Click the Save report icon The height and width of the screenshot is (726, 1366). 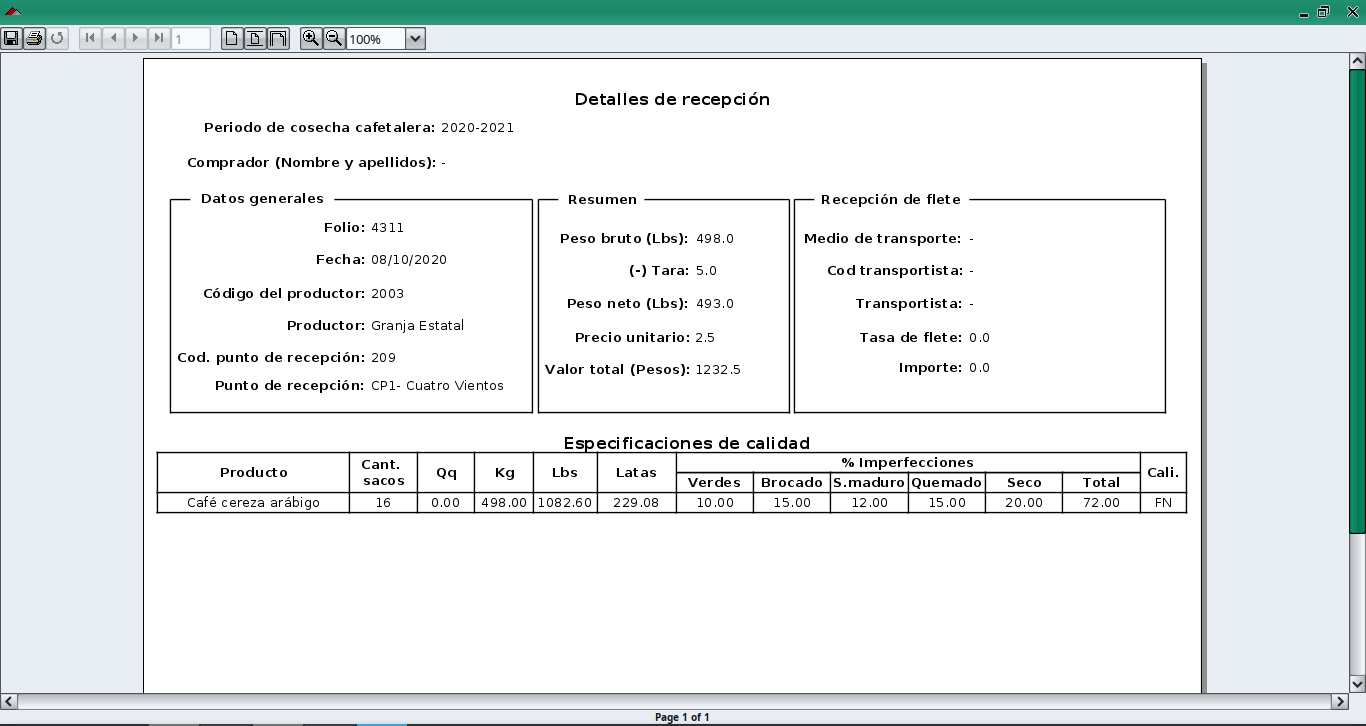tap(11, 39)
